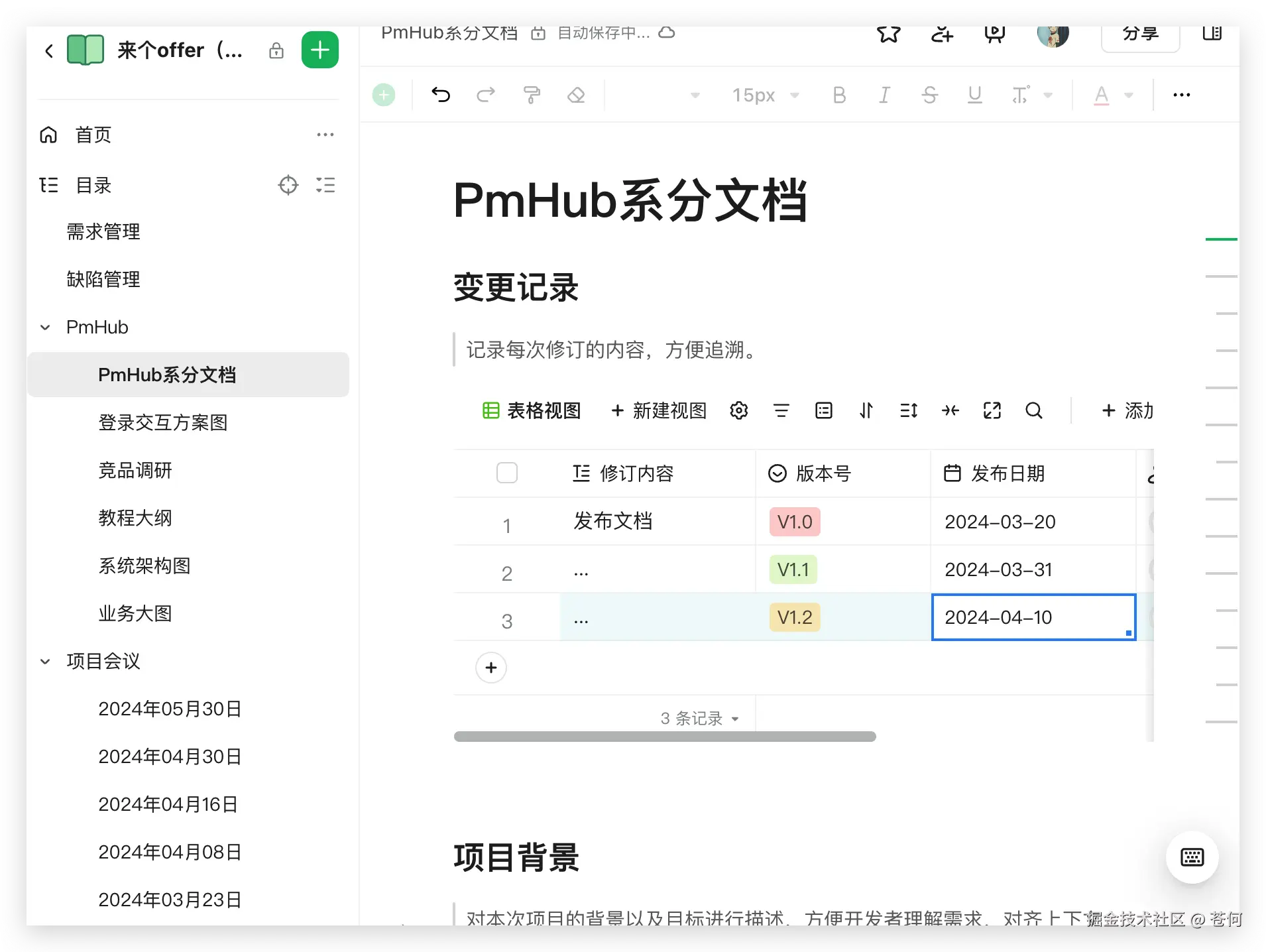
Task: Open meeting note 2024年04月16日
Action: [168, 804]
